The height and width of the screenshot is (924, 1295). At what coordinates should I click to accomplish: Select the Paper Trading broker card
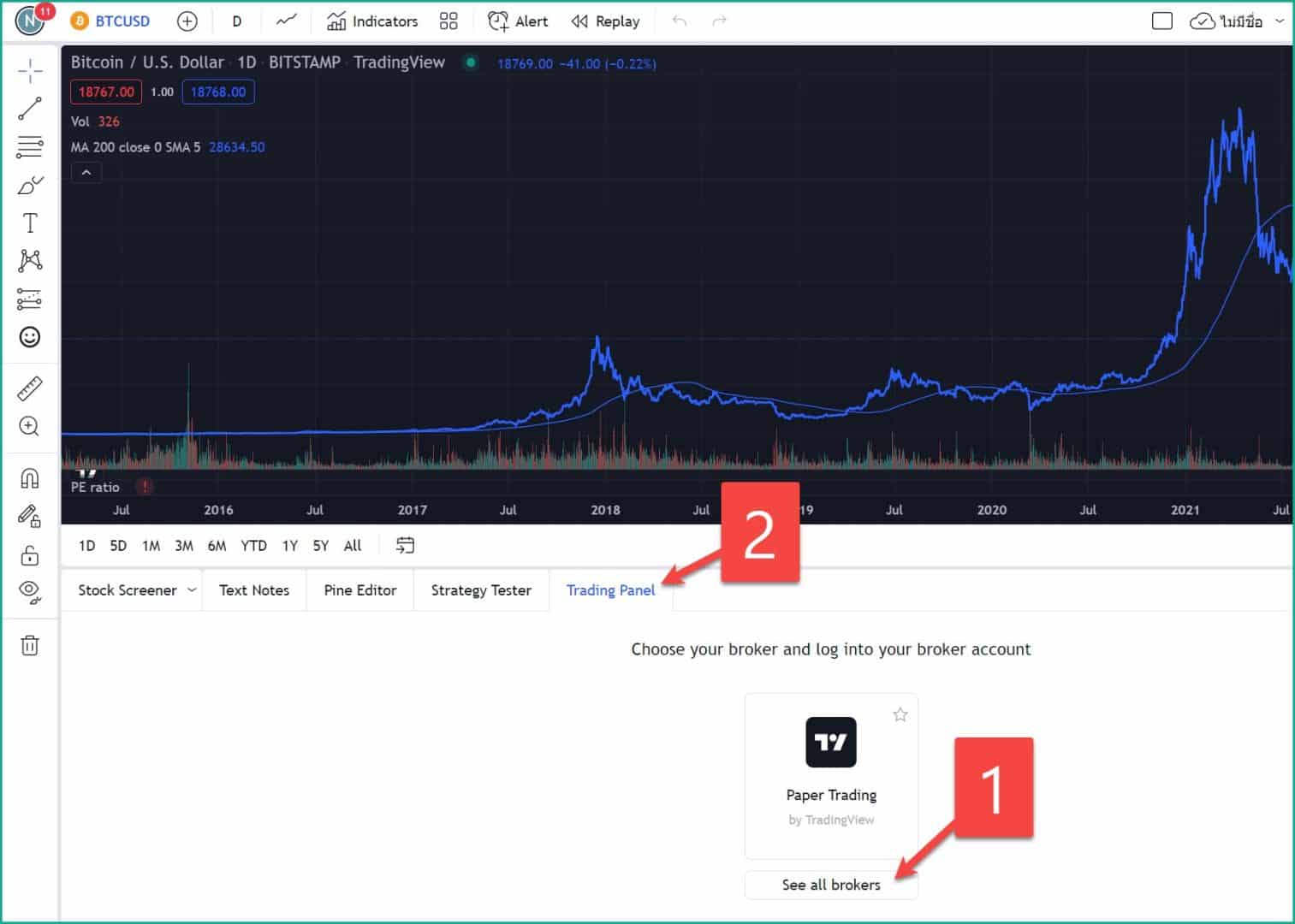point(831,776)
